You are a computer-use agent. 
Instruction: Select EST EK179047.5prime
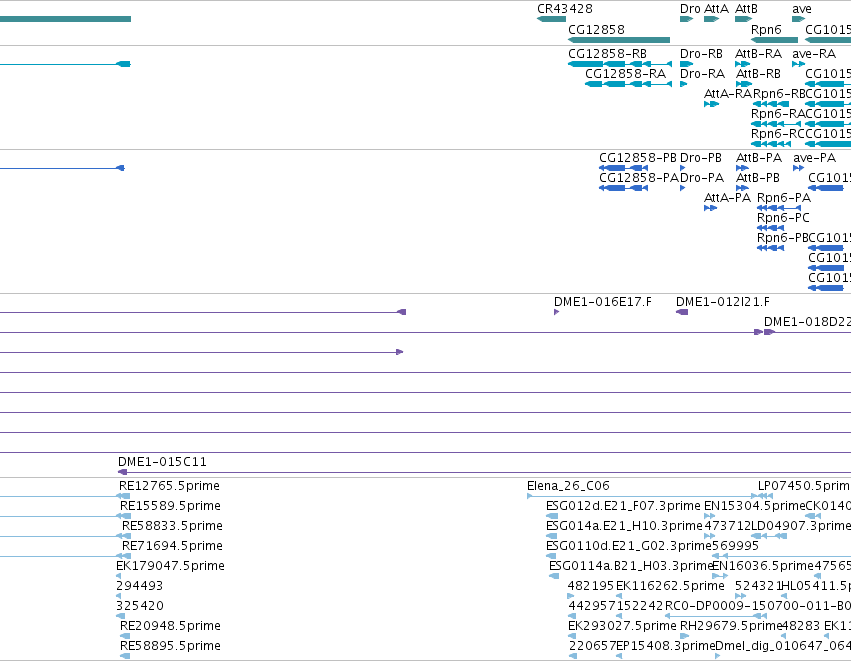point(170,566)
